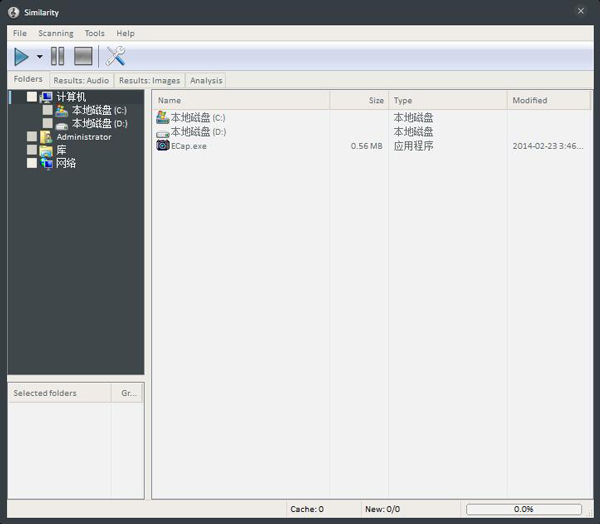The height and width of the screenshot is (524, 600).
Task: Click the 应用程序 type cell
Action: 413,146
